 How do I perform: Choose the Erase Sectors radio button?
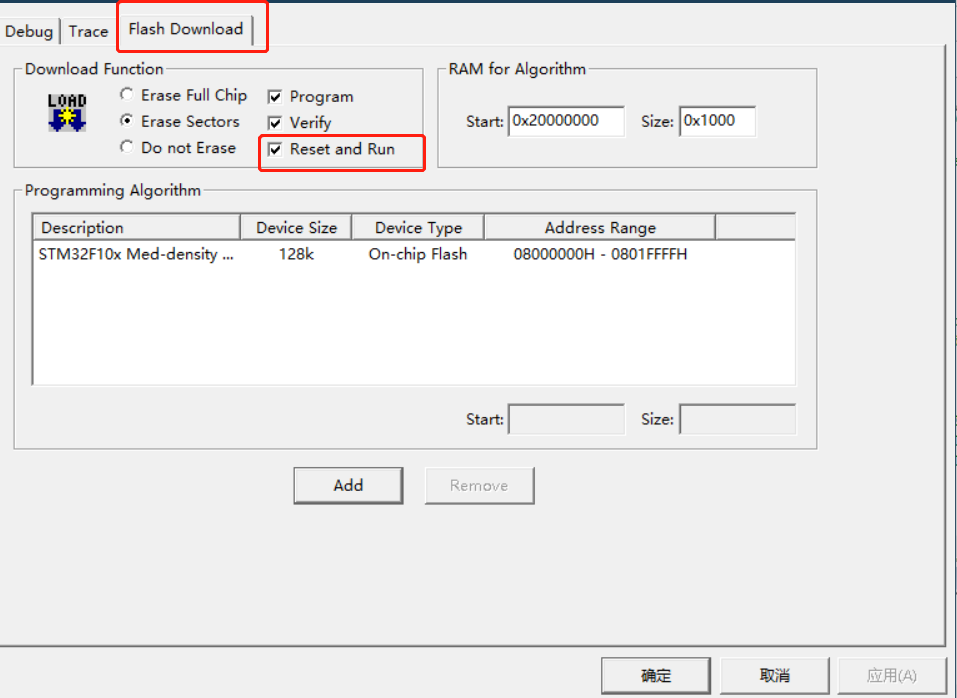126,121
